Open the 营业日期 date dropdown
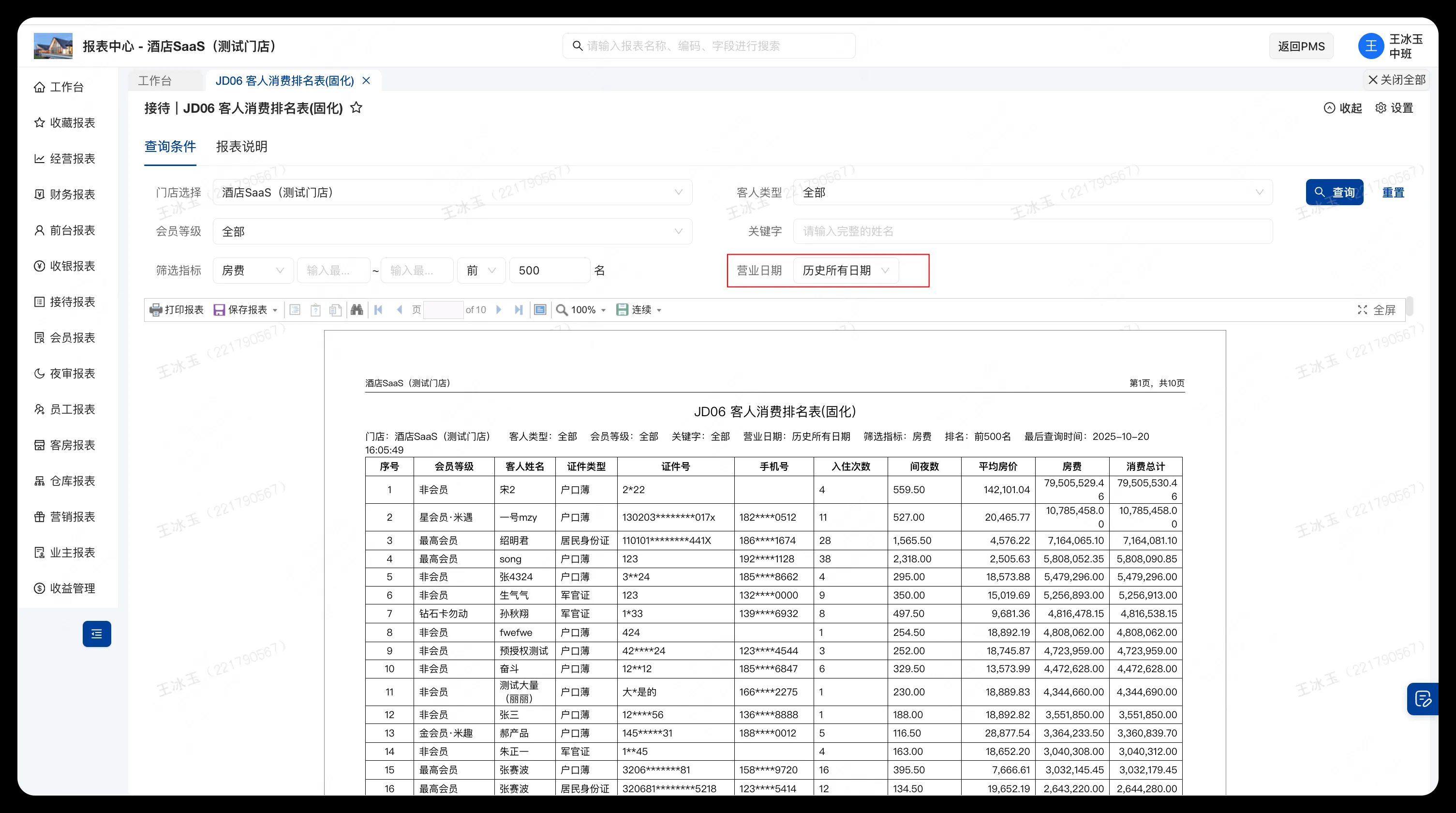Viewport: 1456px width, 813px height. click(845, 270)
